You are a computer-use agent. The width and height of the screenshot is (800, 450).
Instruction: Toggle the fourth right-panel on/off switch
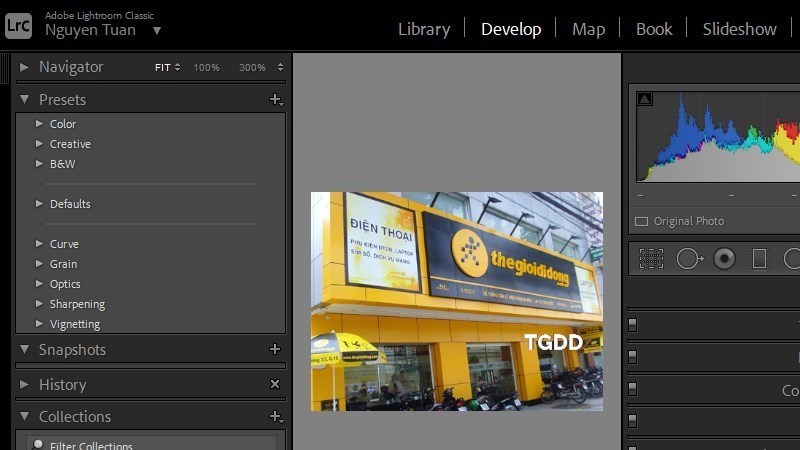coord(633,421)
